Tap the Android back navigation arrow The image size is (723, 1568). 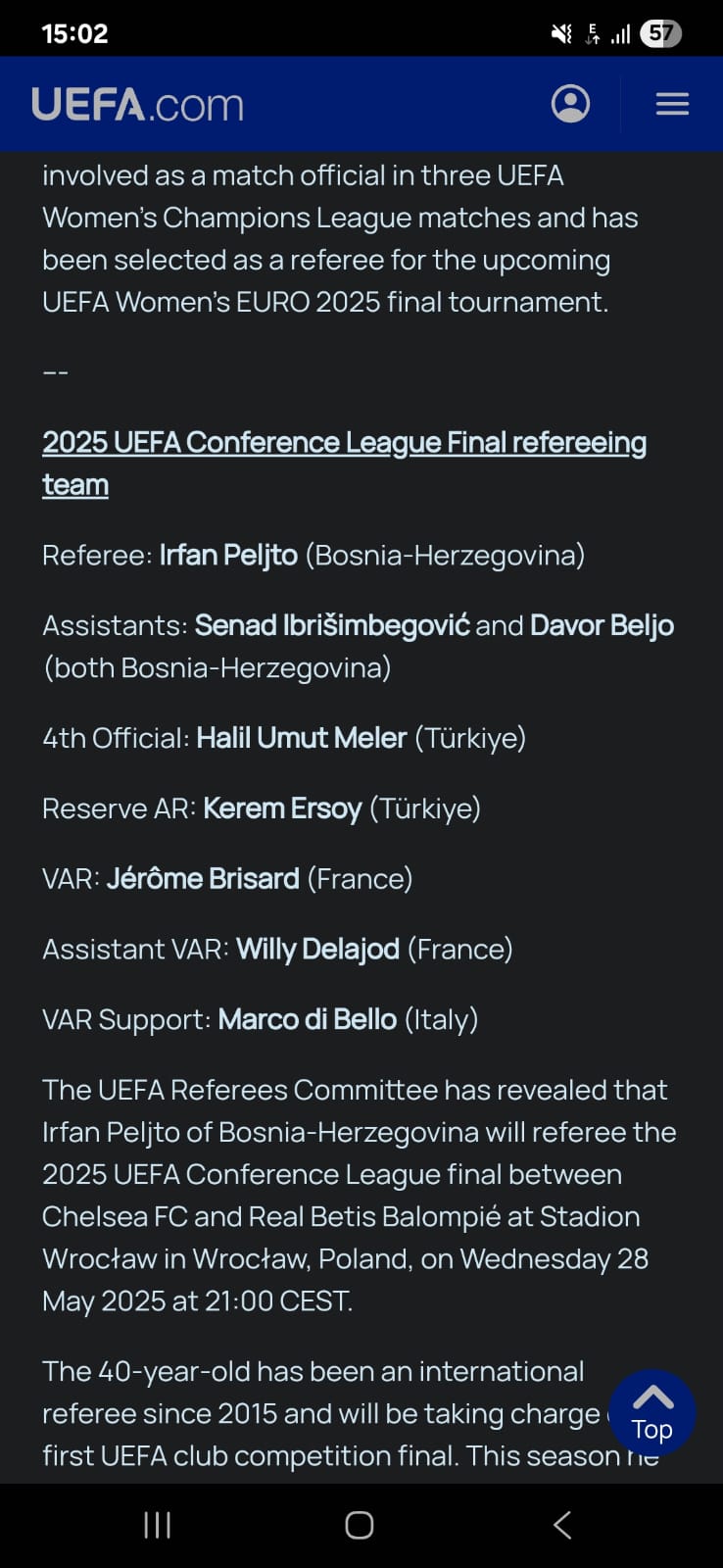pyautogui.click(x=562, y=1525)
